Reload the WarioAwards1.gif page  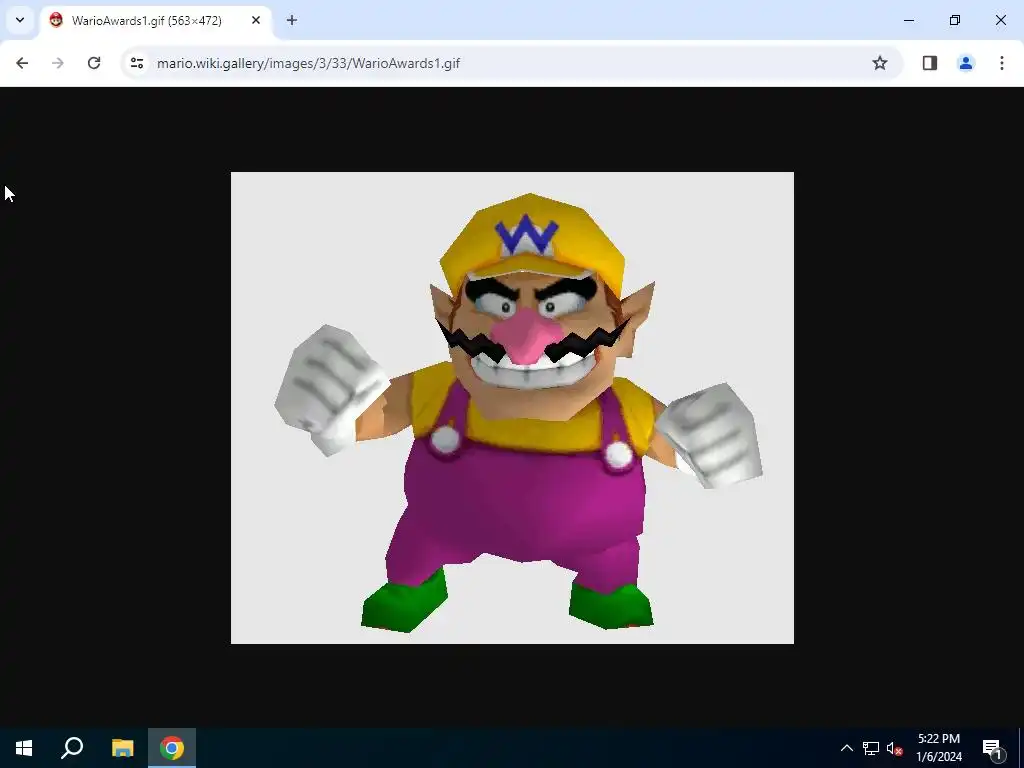(x=94, y=63)
